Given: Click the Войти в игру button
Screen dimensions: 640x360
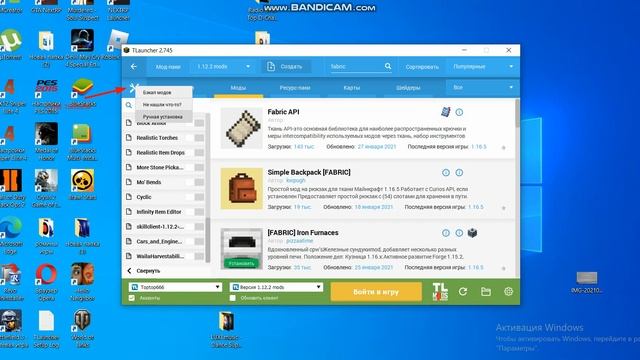Looking at the screenshot, I should tap(376, 292).
